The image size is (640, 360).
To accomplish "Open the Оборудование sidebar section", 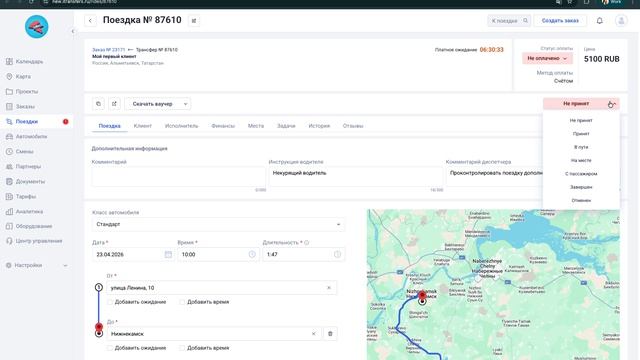I will (x=29, y=226).
